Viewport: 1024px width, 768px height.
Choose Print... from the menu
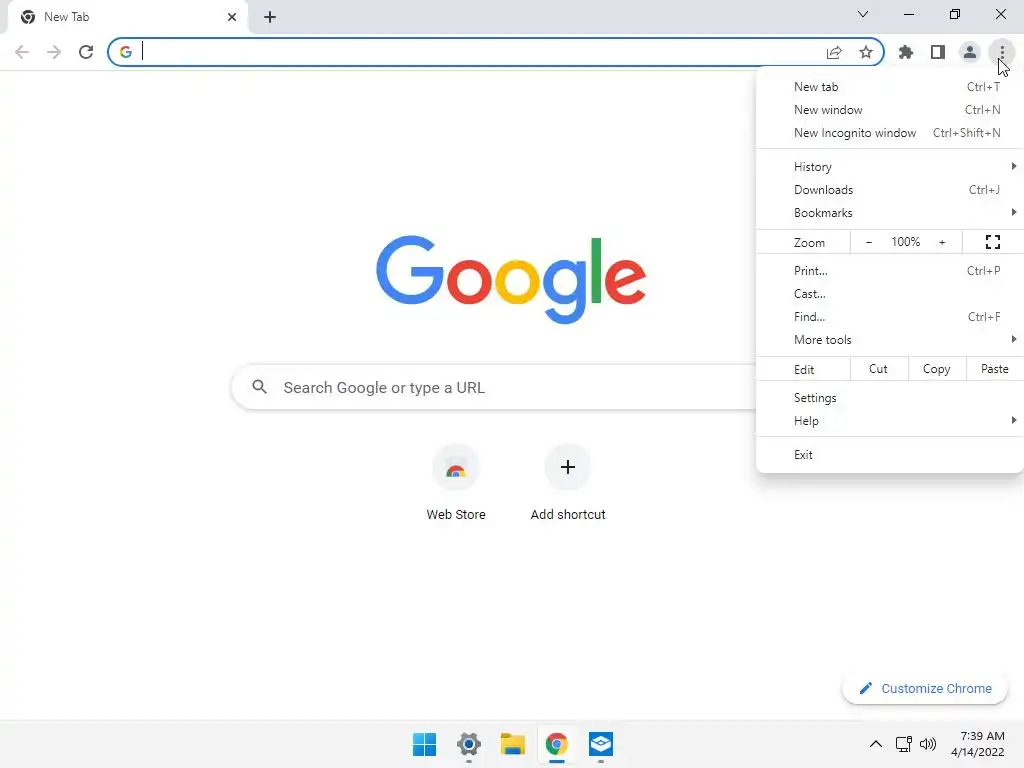889,270
